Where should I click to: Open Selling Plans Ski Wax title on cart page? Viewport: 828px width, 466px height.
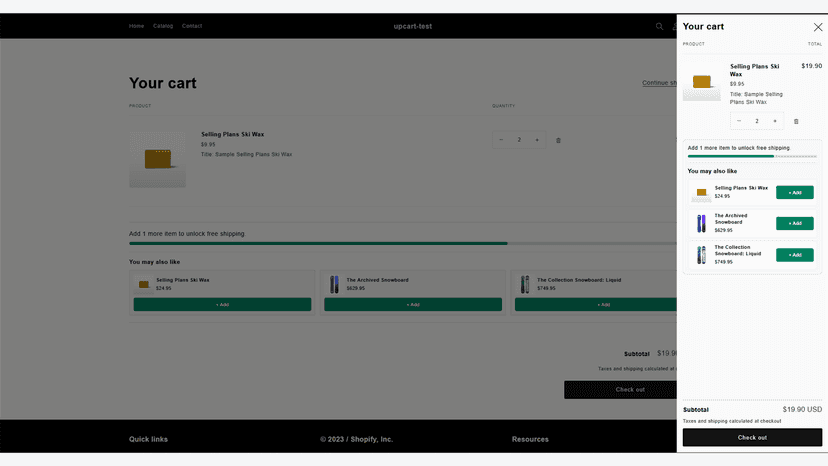click(232, 134)
